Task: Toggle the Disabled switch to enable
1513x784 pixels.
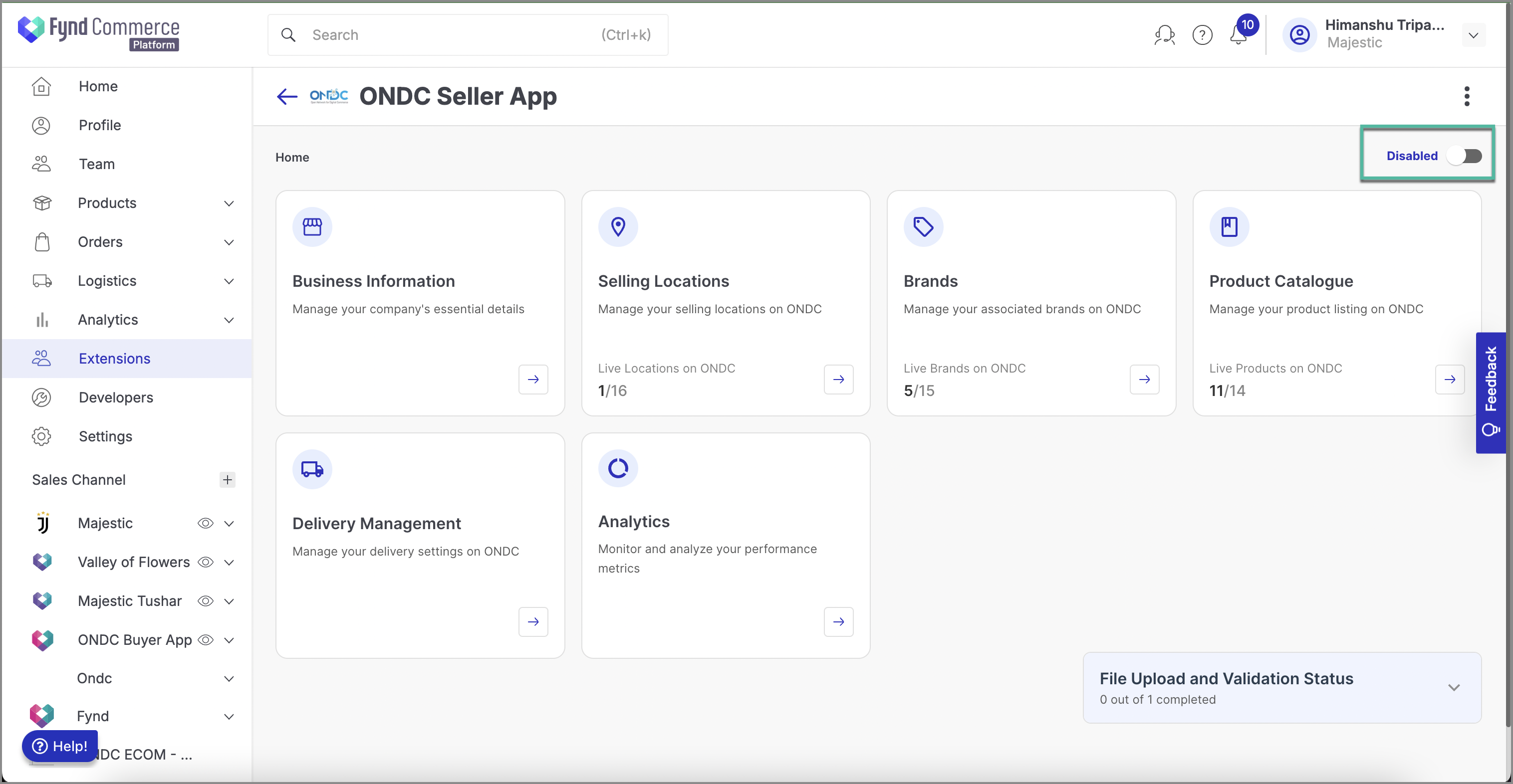Action: pyautogui.click(x=1464, y=156)
